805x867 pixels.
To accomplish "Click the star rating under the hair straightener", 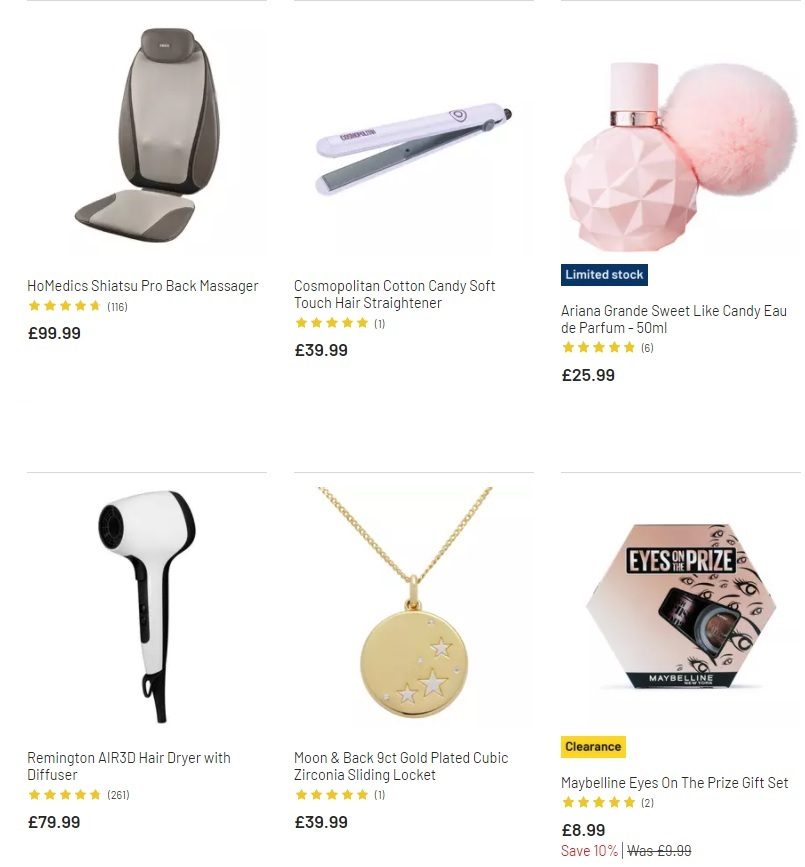I will (339, 323).
